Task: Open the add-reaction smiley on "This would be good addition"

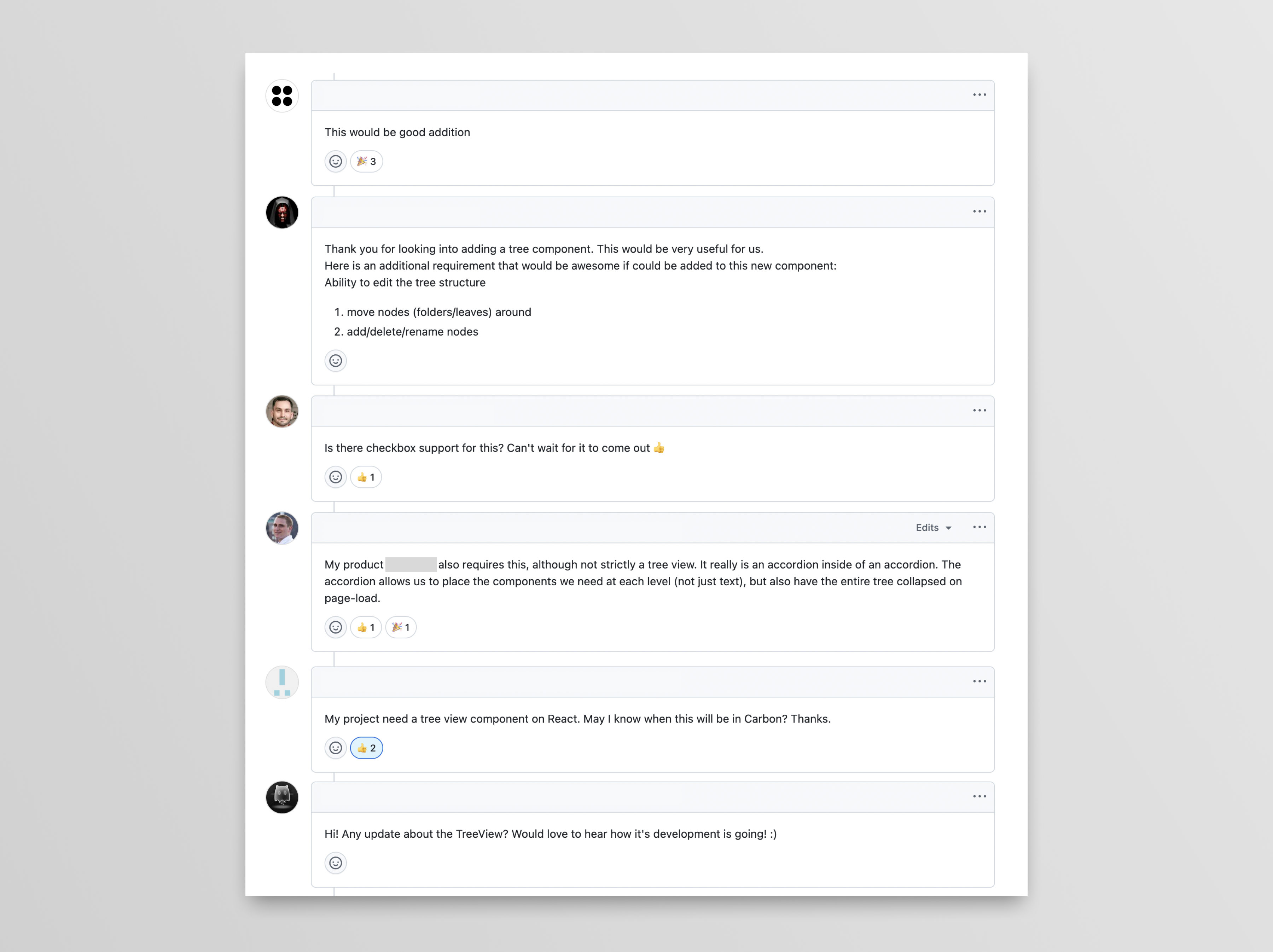Action: click(x=336, y=161)
